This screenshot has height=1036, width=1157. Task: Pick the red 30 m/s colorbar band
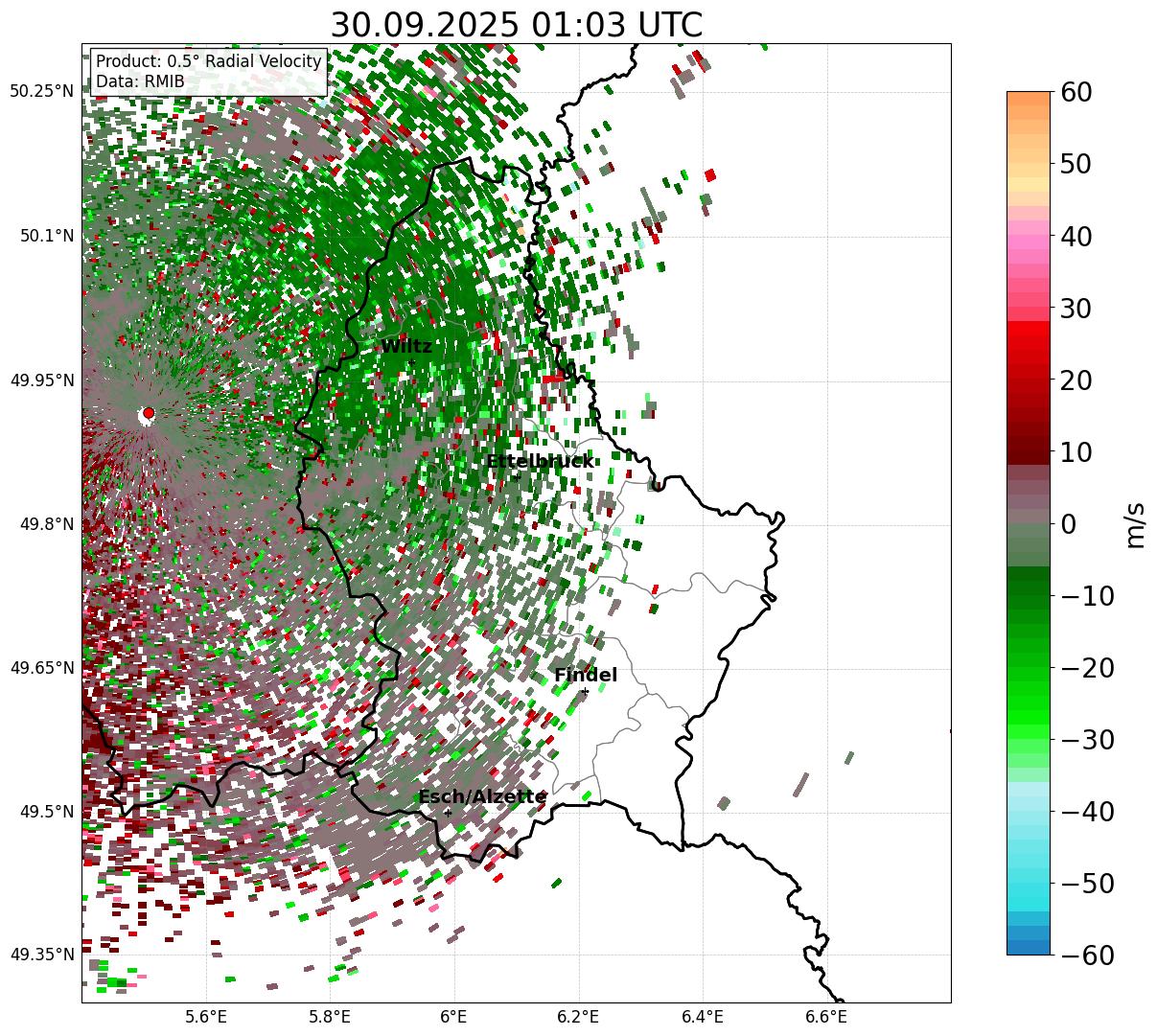pyautogui.click(x=1029, y=313)
